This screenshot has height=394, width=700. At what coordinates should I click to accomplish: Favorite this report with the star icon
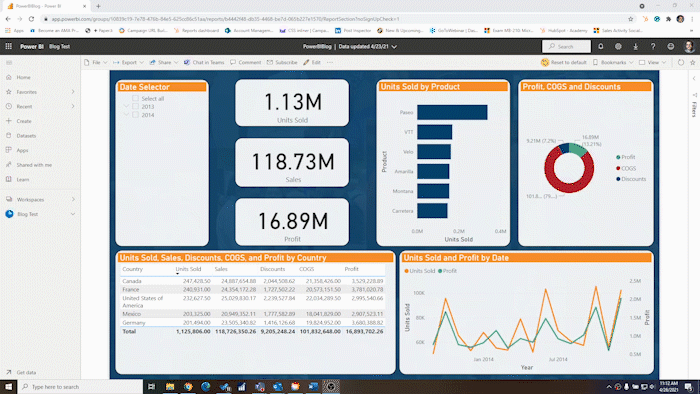tap(692, 62)
